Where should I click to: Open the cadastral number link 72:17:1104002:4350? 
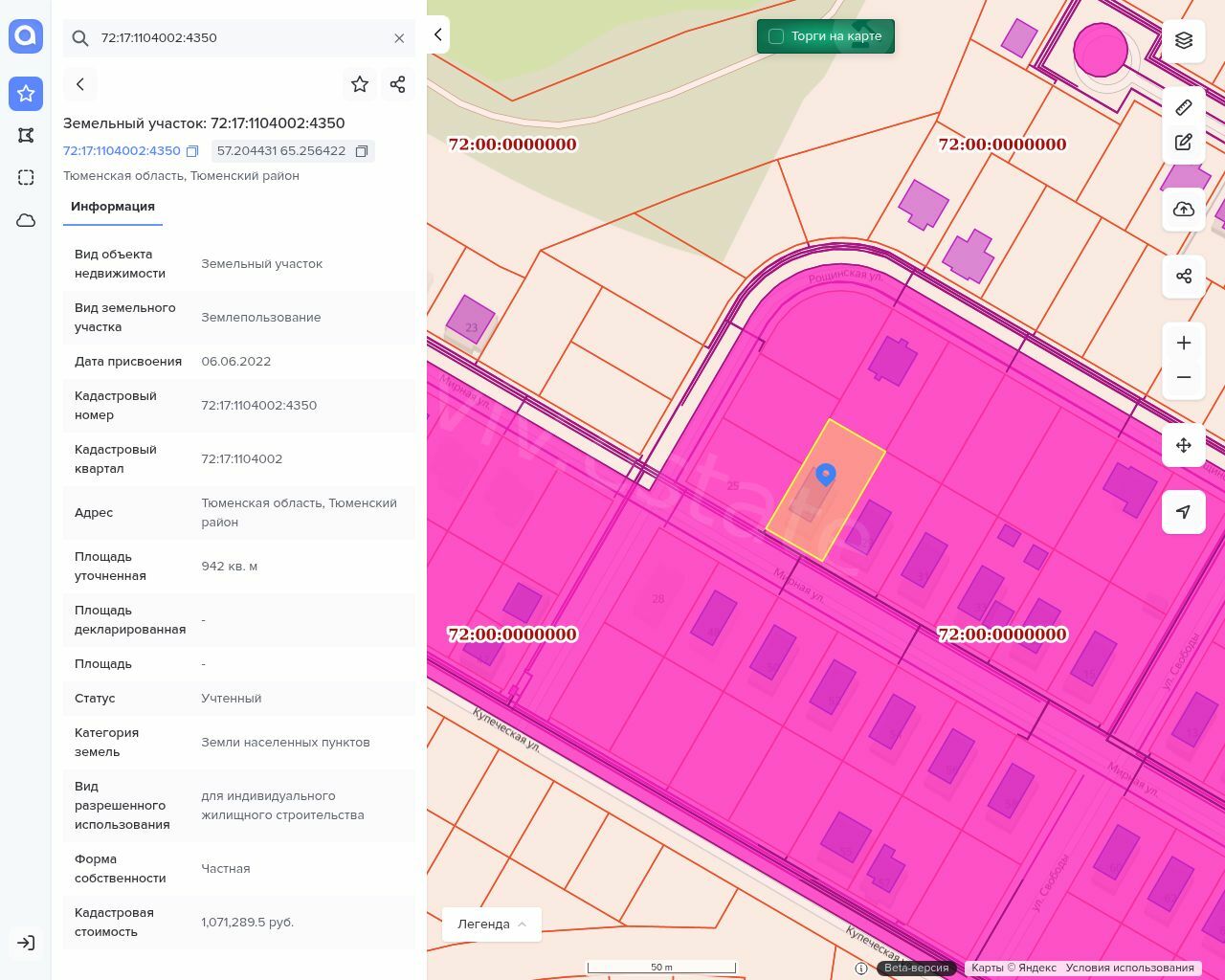(x=122, y=151)
